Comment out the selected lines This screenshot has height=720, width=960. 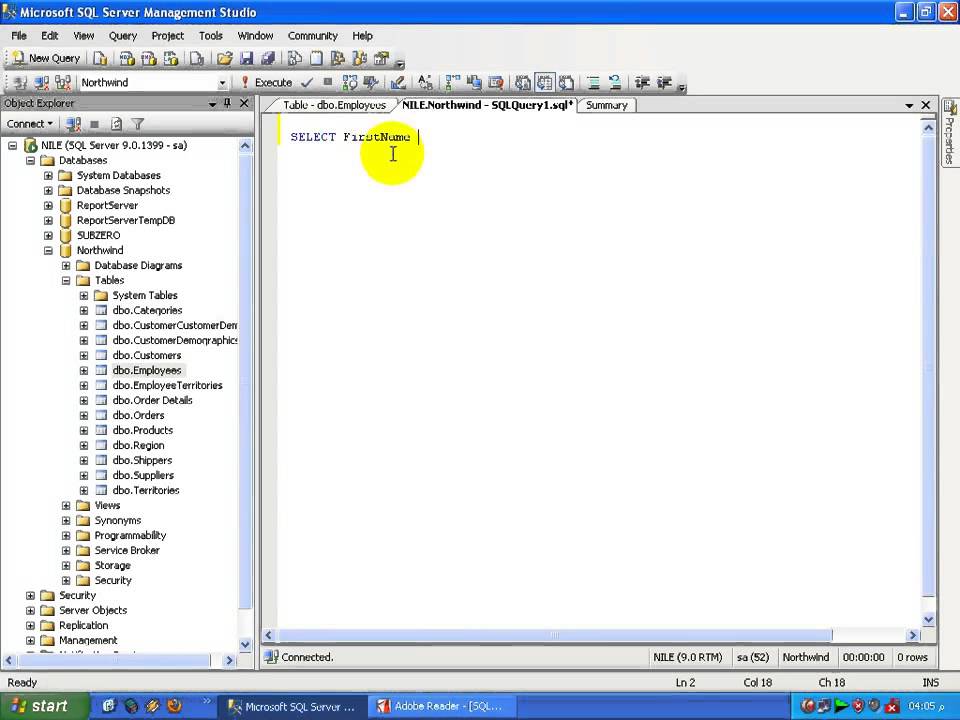point(593,82)
